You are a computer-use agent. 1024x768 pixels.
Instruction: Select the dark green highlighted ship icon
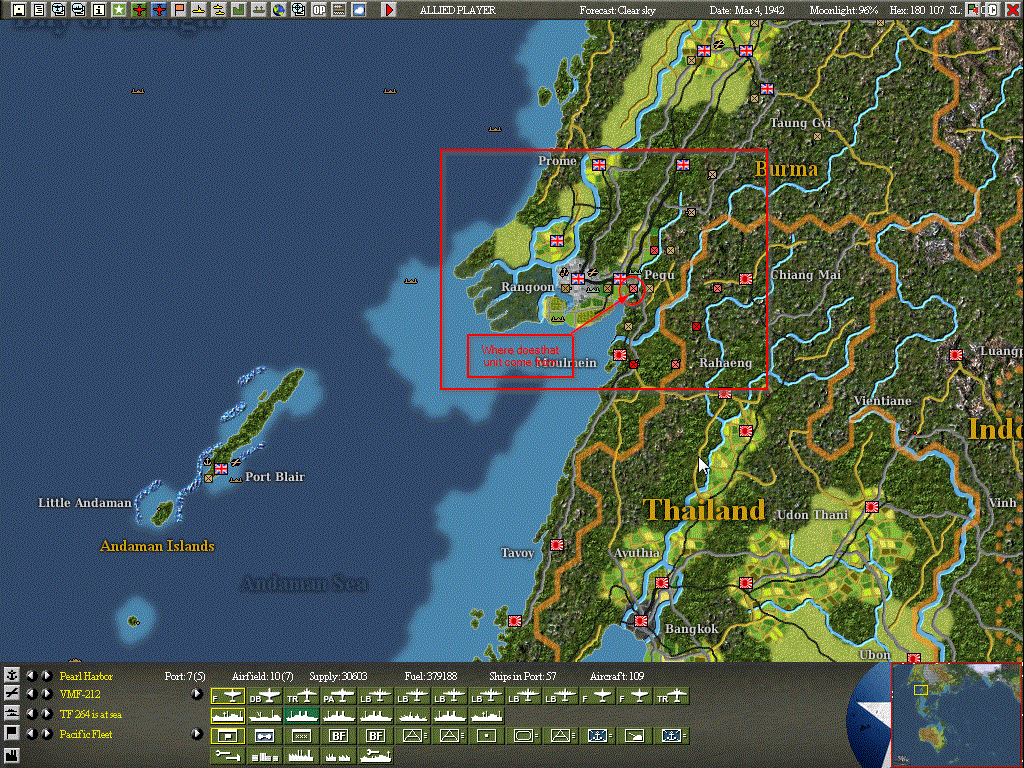[301, 716]
